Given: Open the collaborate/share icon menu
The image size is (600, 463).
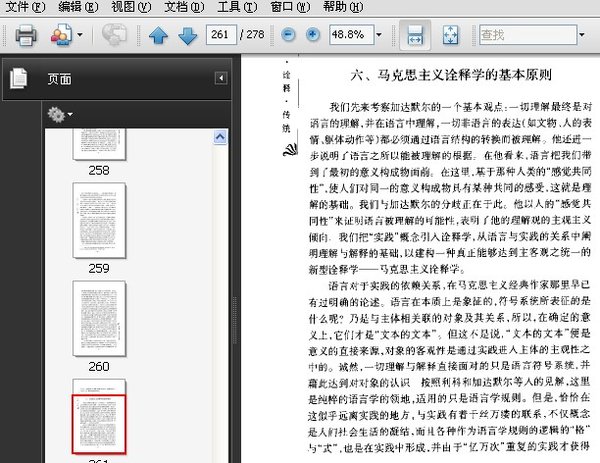Looking at the screenshot, I should click(x=62, y=36).
